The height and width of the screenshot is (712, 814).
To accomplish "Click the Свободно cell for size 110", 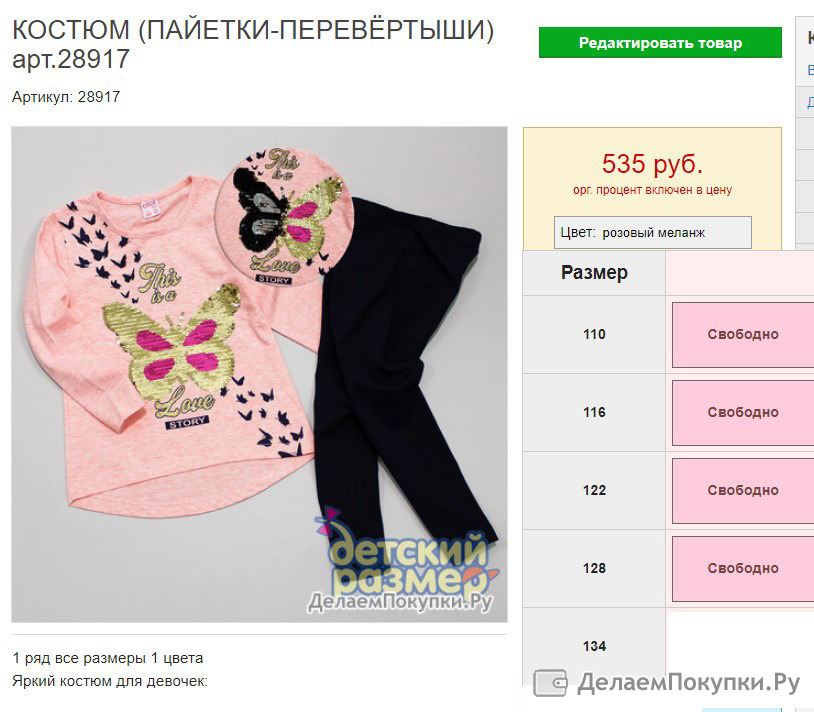I will 743,335.
